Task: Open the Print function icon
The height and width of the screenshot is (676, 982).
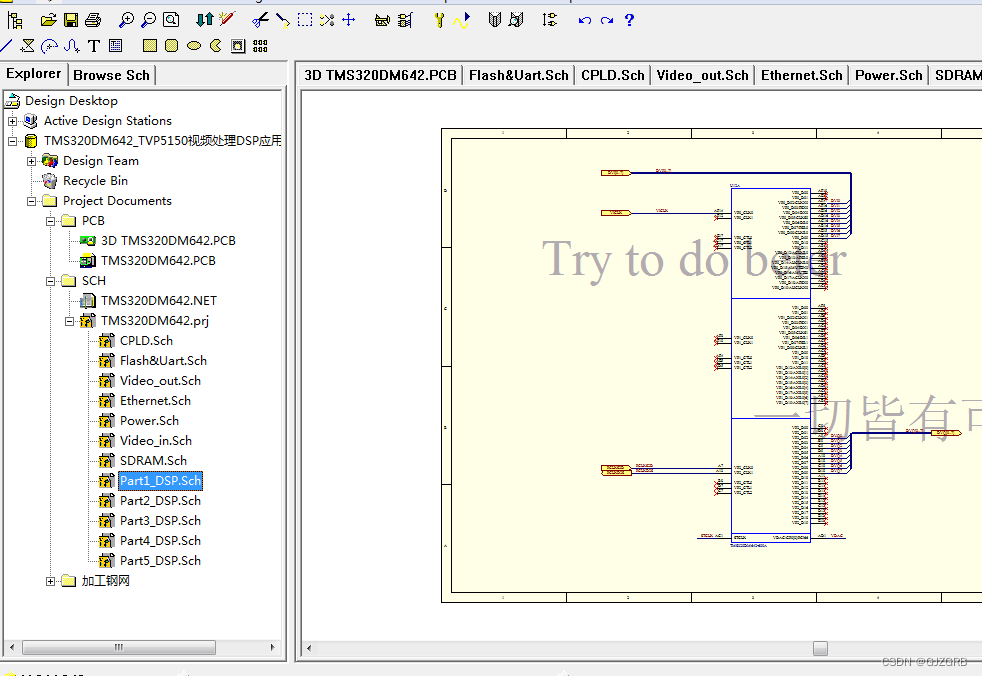Action: 93,19
